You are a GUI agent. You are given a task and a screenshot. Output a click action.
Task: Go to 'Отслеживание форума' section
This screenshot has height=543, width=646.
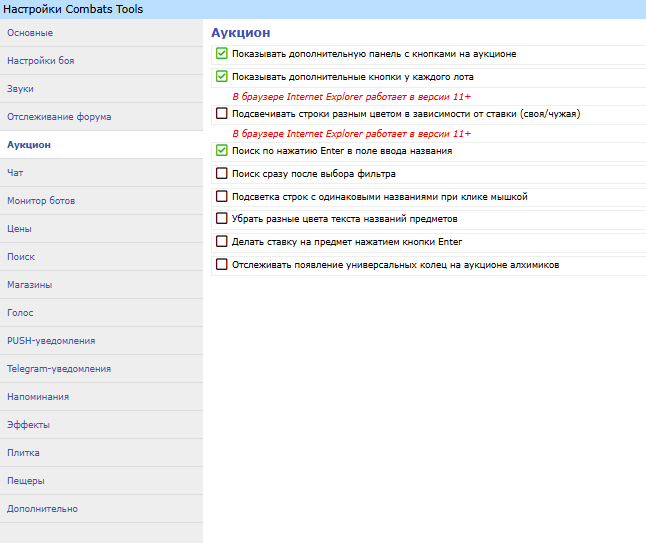pyautogui.click(x=59, y=117)
